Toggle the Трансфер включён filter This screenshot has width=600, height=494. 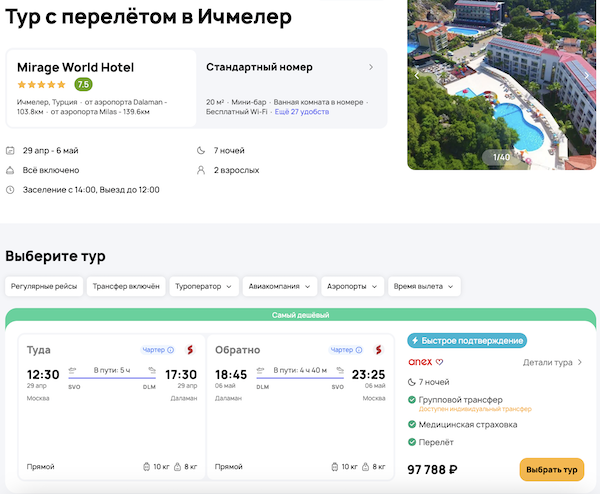tap(126, 287)
